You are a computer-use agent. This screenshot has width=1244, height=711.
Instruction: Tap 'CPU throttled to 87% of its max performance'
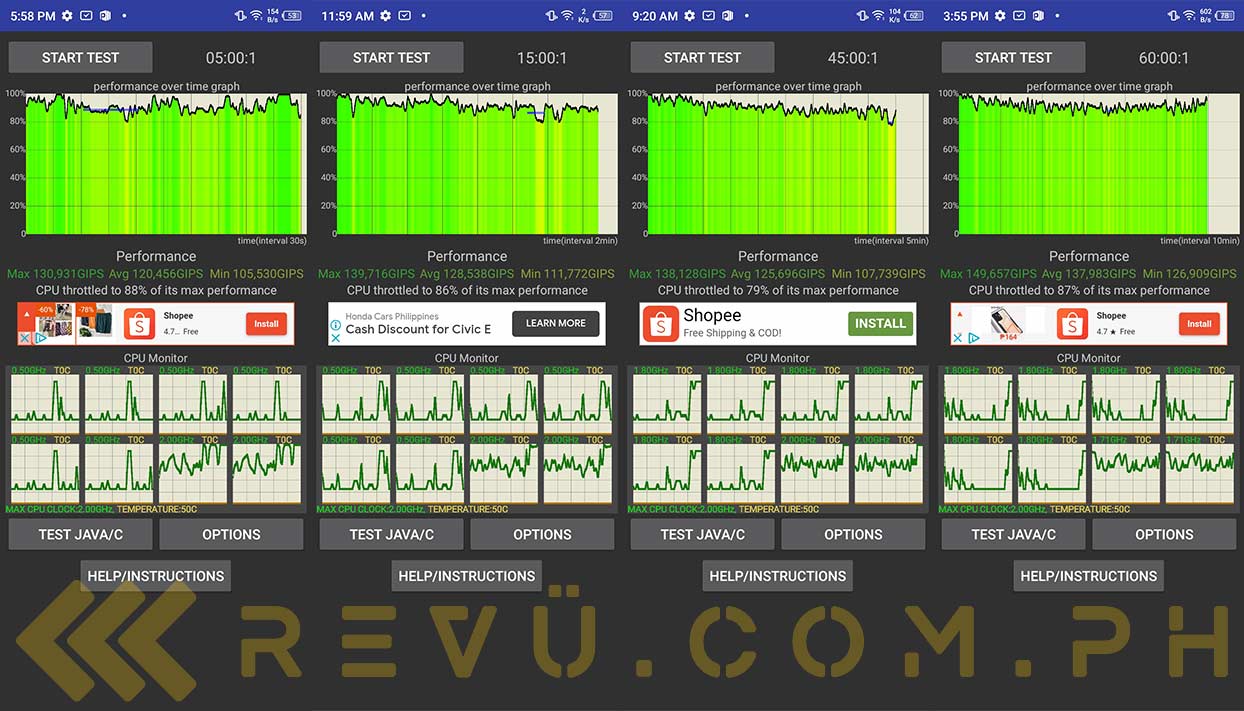[1089, 290]
